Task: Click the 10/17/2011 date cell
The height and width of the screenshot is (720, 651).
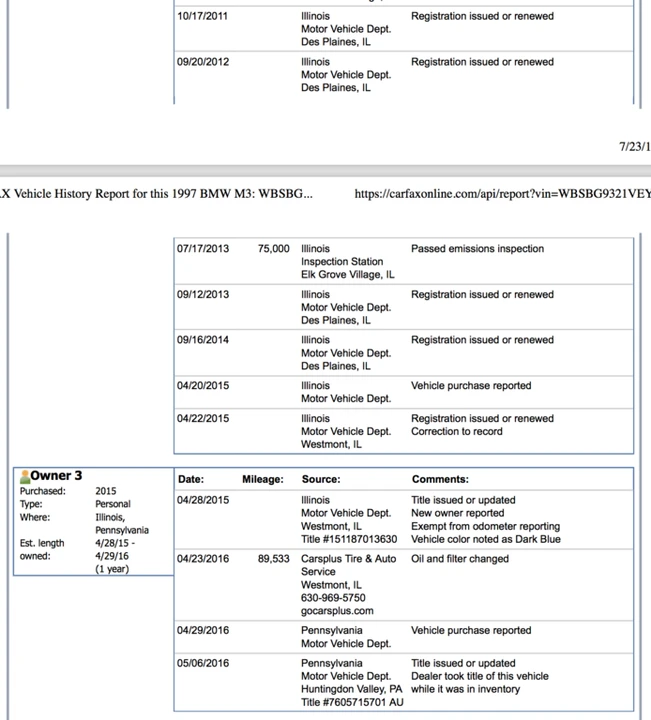Action: 202,16
